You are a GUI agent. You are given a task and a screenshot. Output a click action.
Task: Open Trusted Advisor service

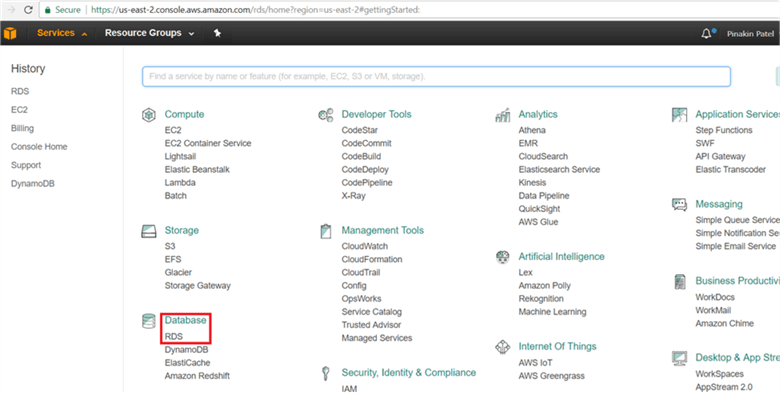point(371,325)
